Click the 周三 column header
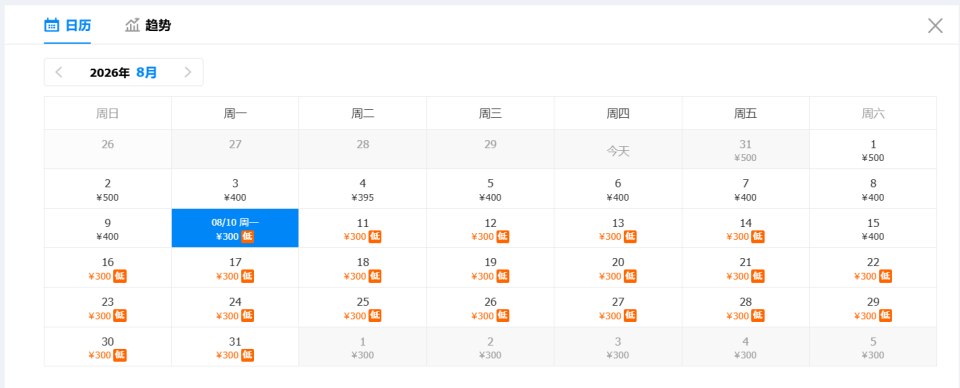The height and width of the screenshot is (388, 960). [x=490, y=113]
